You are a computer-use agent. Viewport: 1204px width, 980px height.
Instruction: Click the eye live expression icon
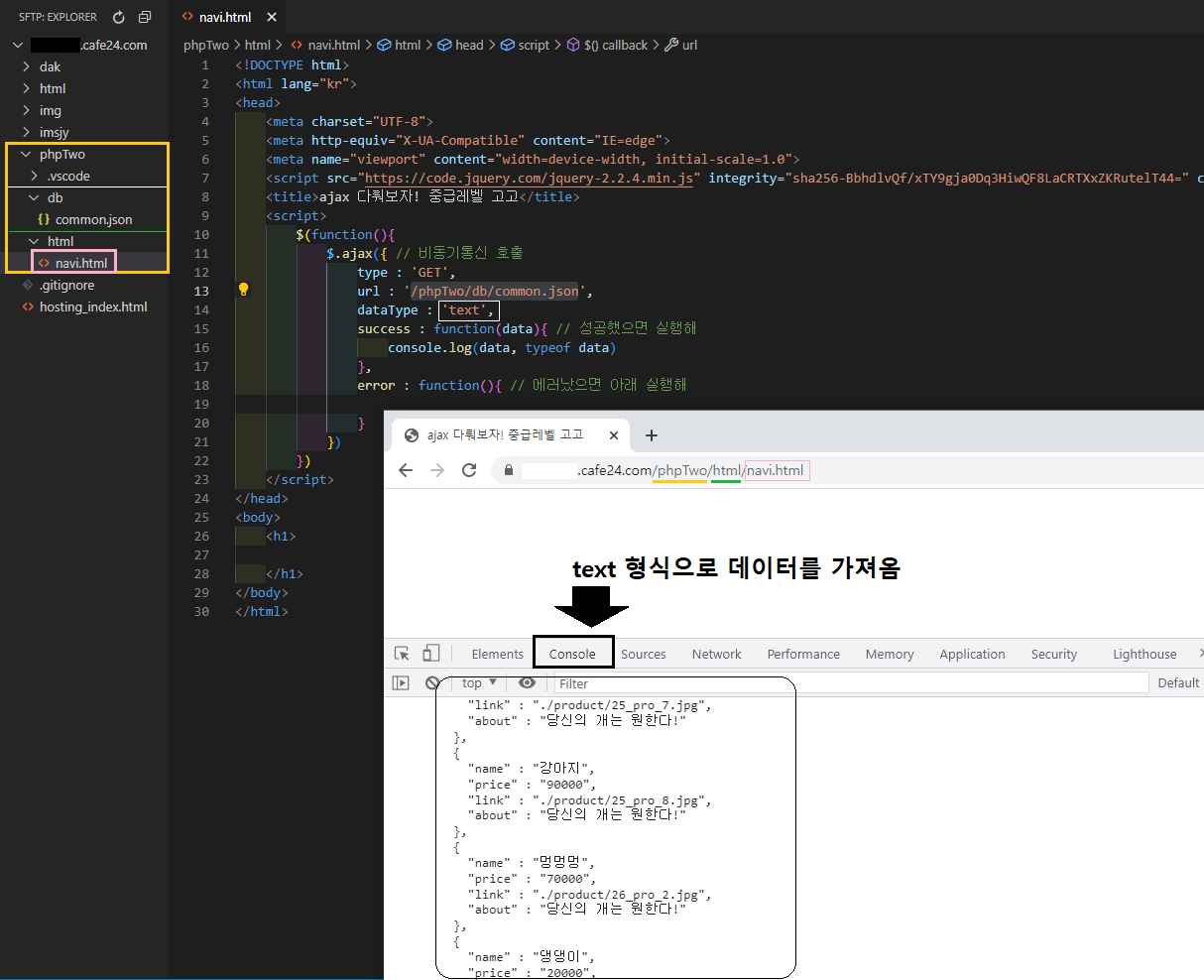pos(527,682)
